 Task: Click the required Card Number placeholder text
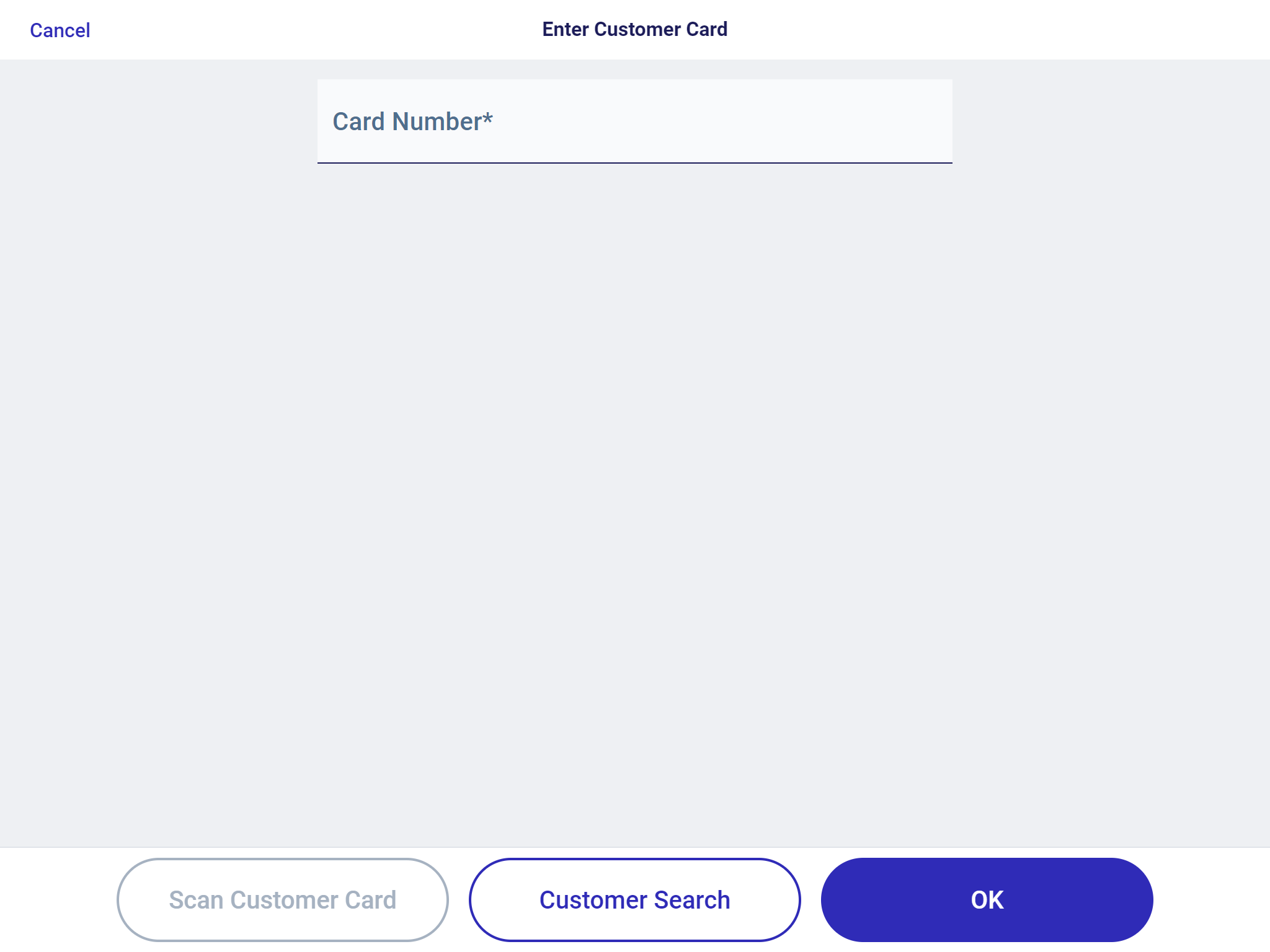tap(412, 121)
